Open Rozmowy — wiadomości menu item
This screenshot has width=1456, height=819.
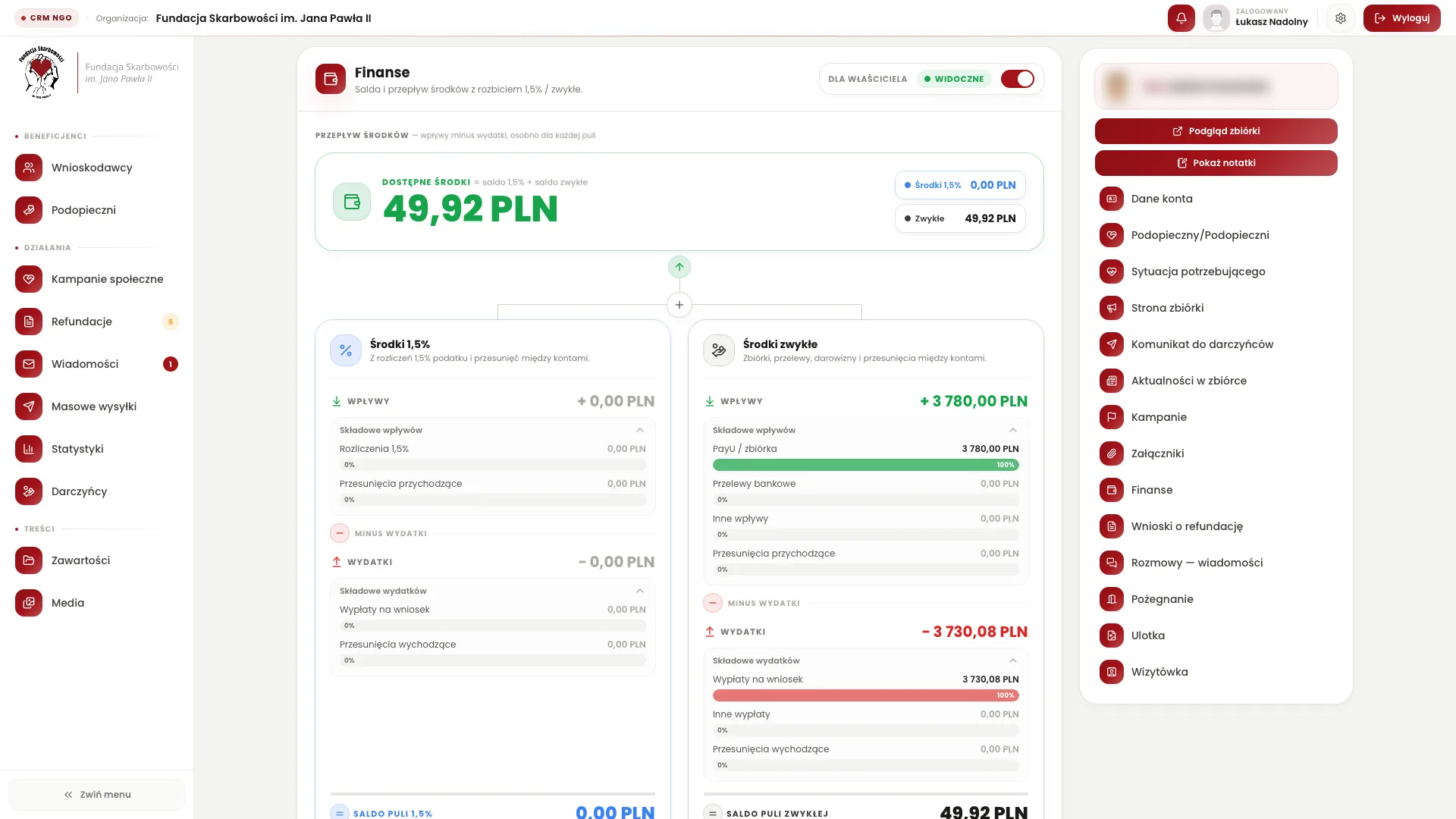1216,563
